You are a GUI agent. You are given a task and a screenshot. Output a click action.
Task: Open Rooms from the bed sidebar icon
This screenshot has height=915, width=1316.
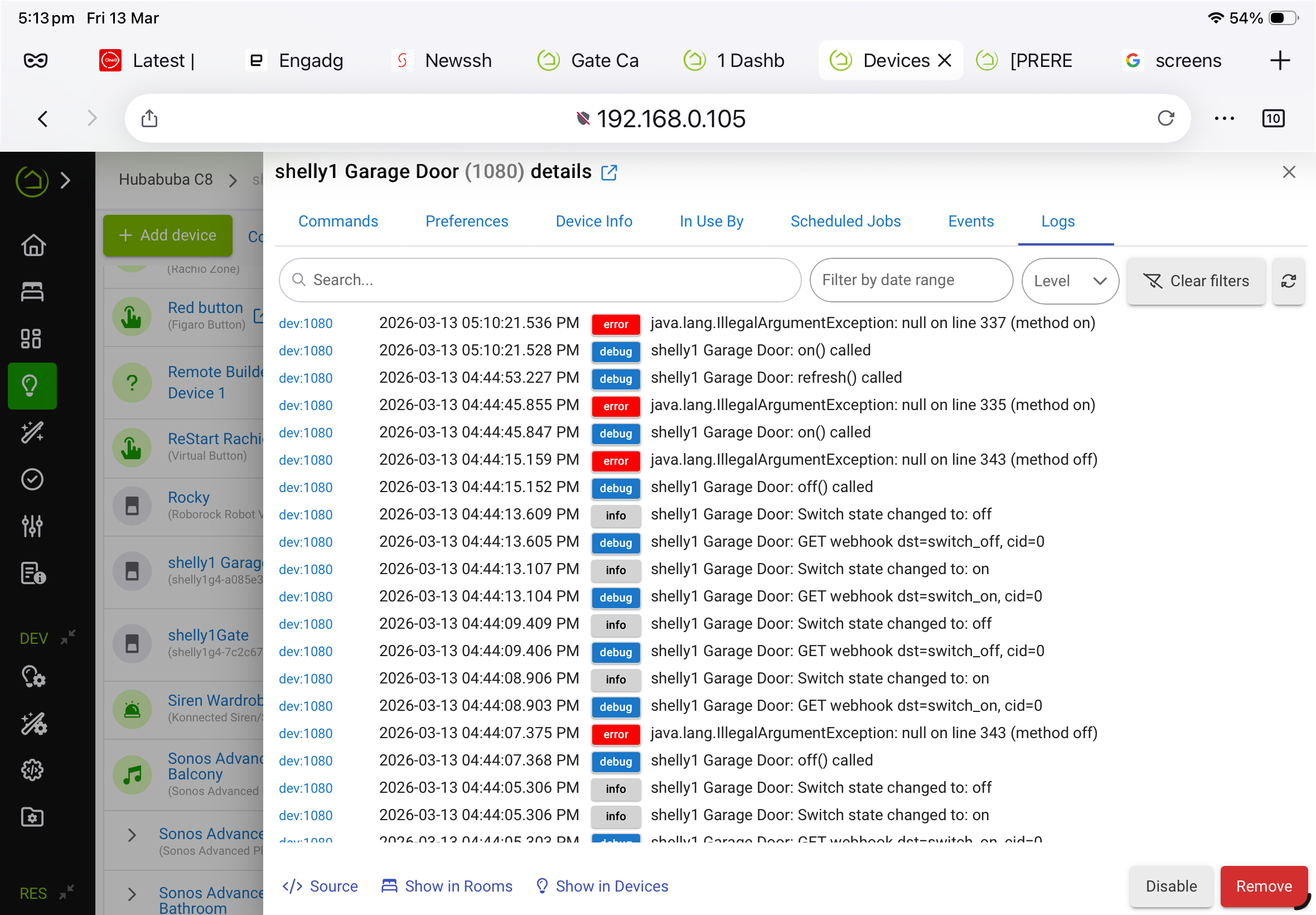(32, 292)
